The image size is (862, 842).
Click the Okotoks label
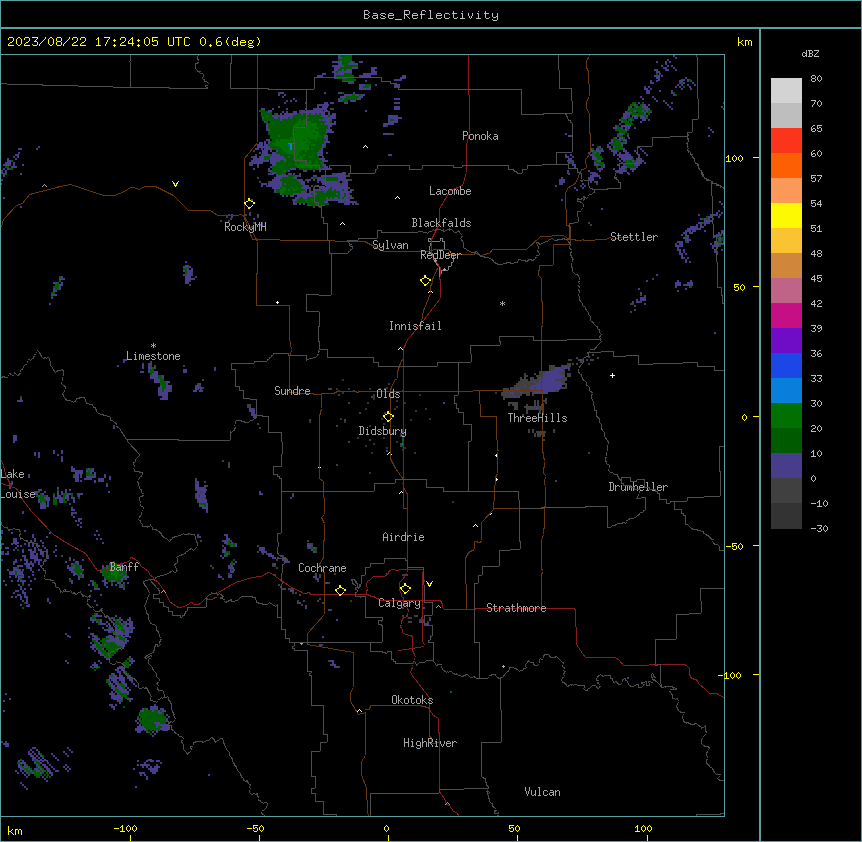412,700
